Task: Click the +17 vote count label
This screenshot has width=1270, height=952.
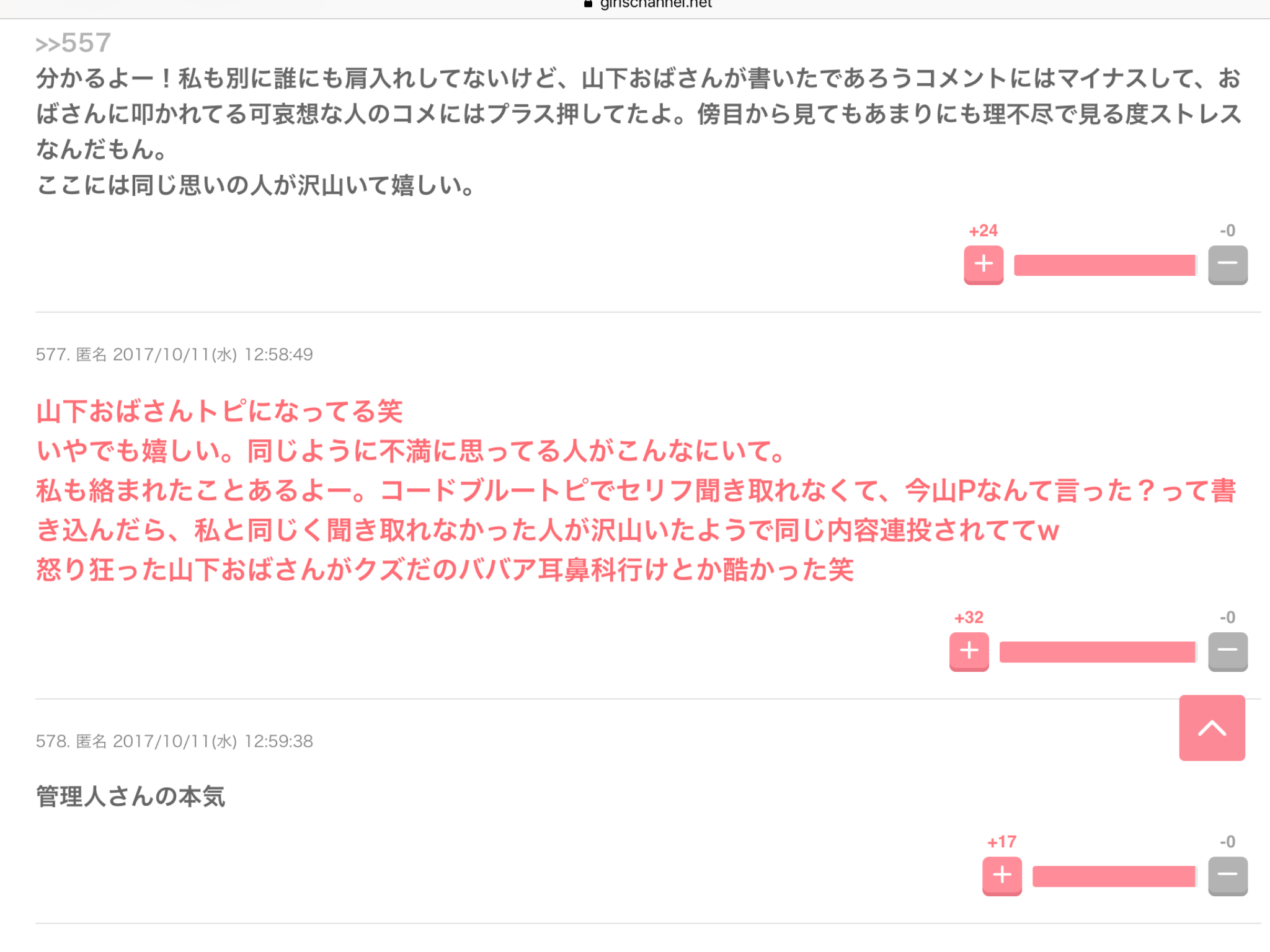Action: point(1002,842)
